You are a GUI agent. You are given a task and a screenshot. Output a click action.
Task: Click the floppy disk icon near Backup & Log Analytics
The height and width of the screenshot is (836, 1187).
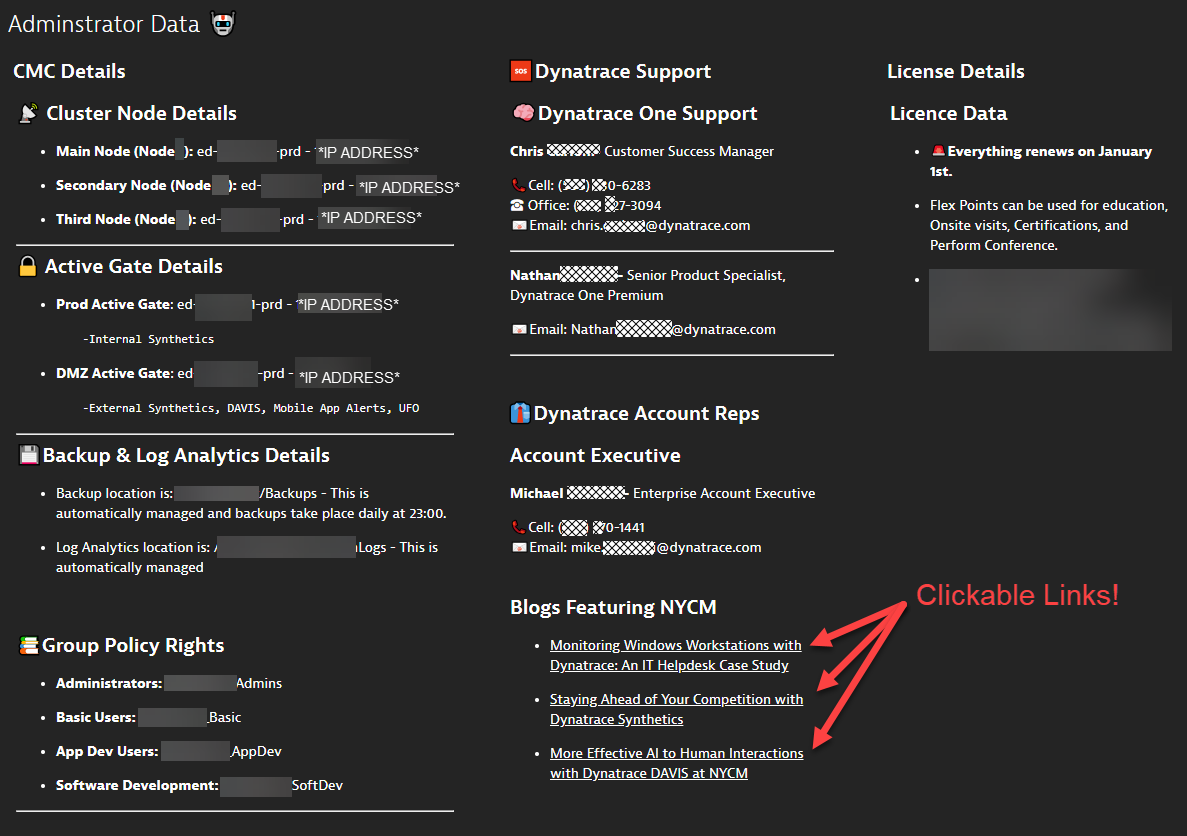tap(30, 454)
